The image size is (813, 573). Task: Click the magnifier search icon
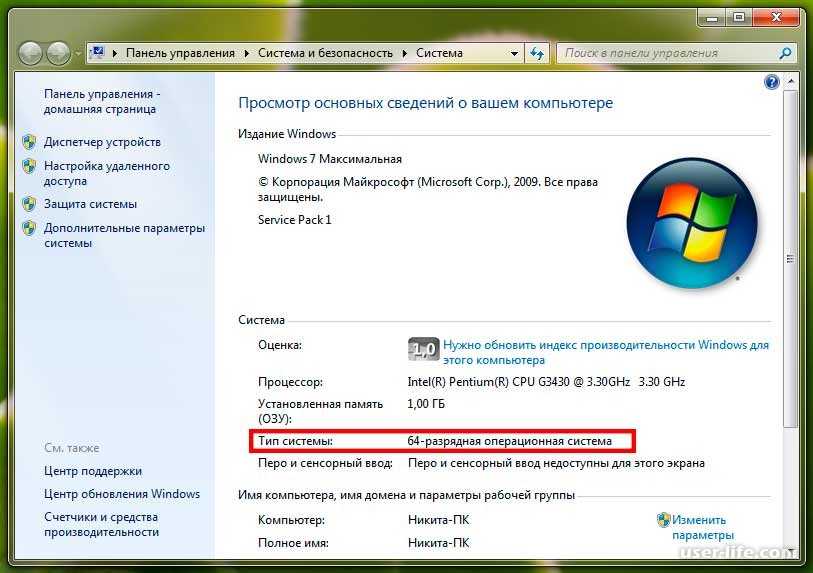[786, 53]
